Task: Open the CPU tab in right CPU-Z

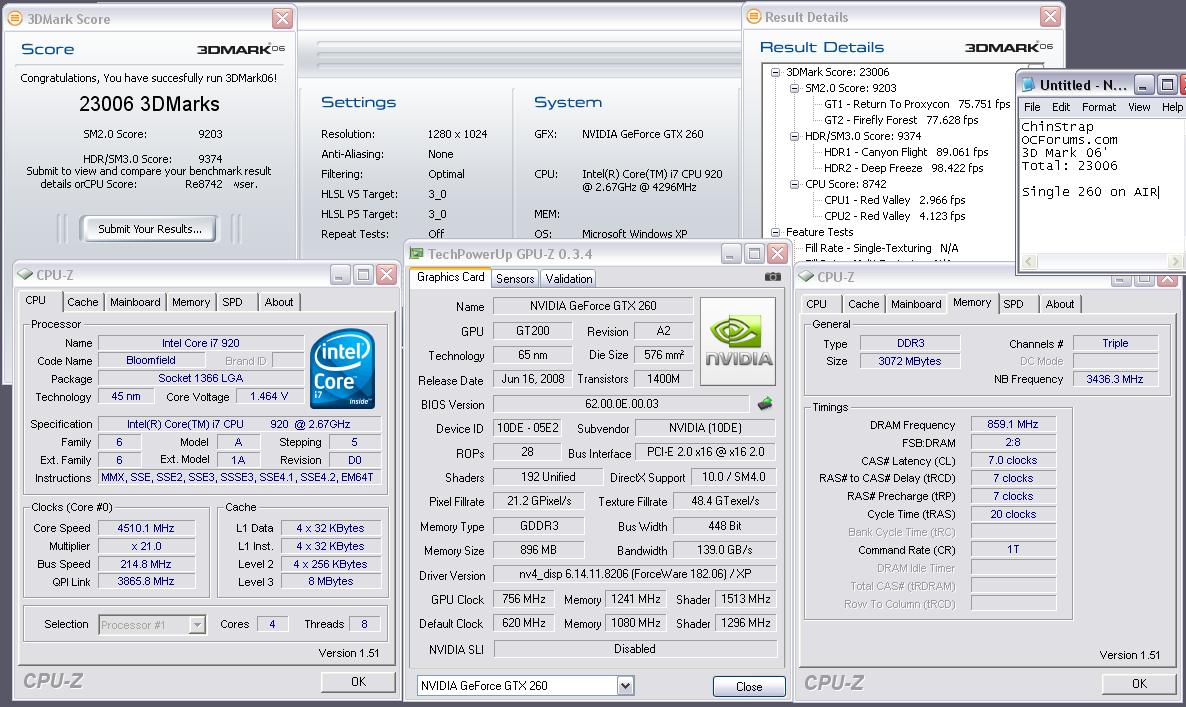Action: 816,304
